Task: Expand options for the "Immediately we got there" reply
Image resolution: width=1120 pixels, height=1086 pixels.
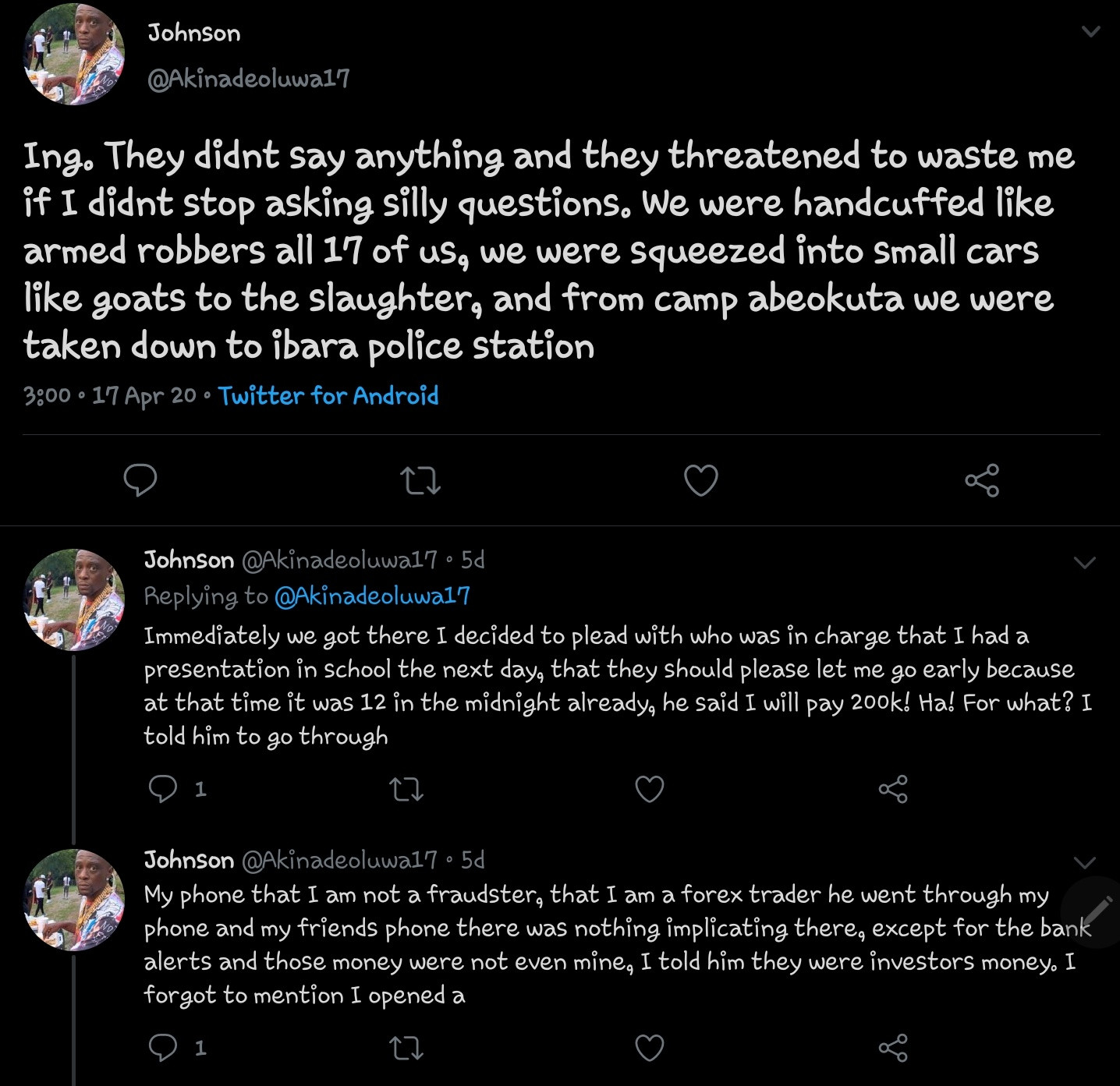Action: click(x=1085, y=562)
